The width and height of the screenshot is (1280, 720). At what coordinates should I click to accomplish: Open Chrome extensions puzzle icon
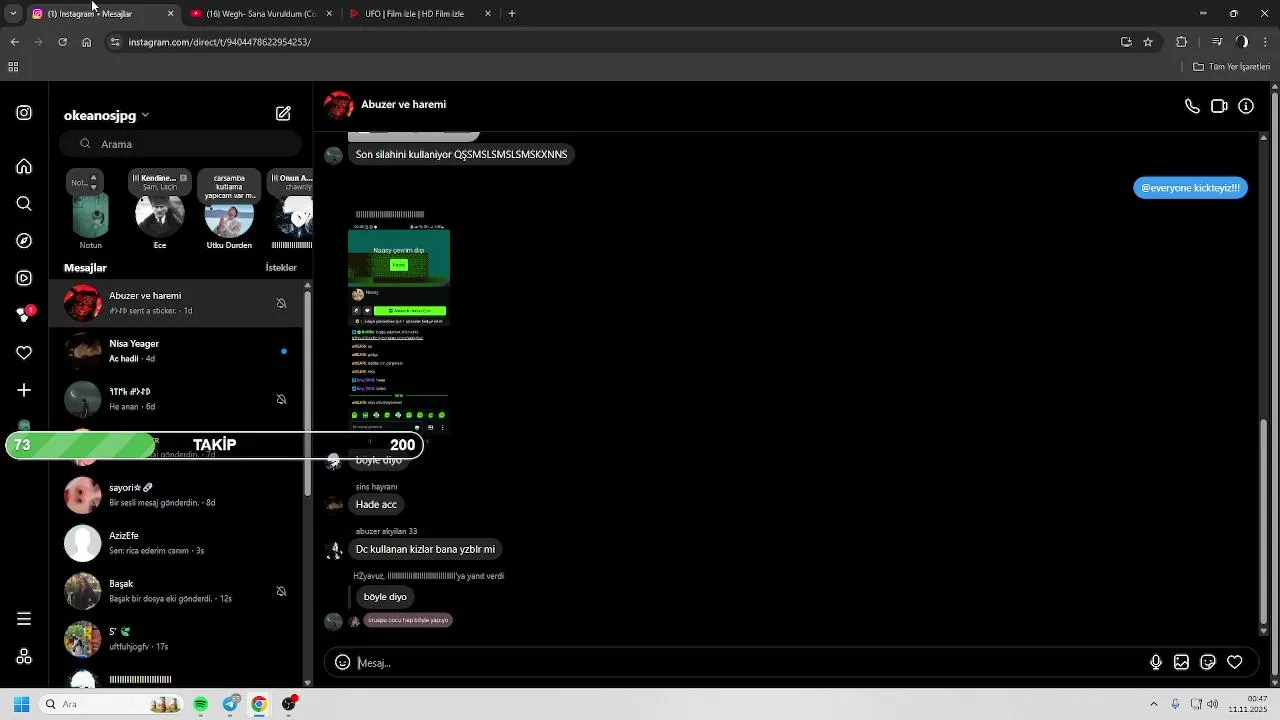point(1181,42)
